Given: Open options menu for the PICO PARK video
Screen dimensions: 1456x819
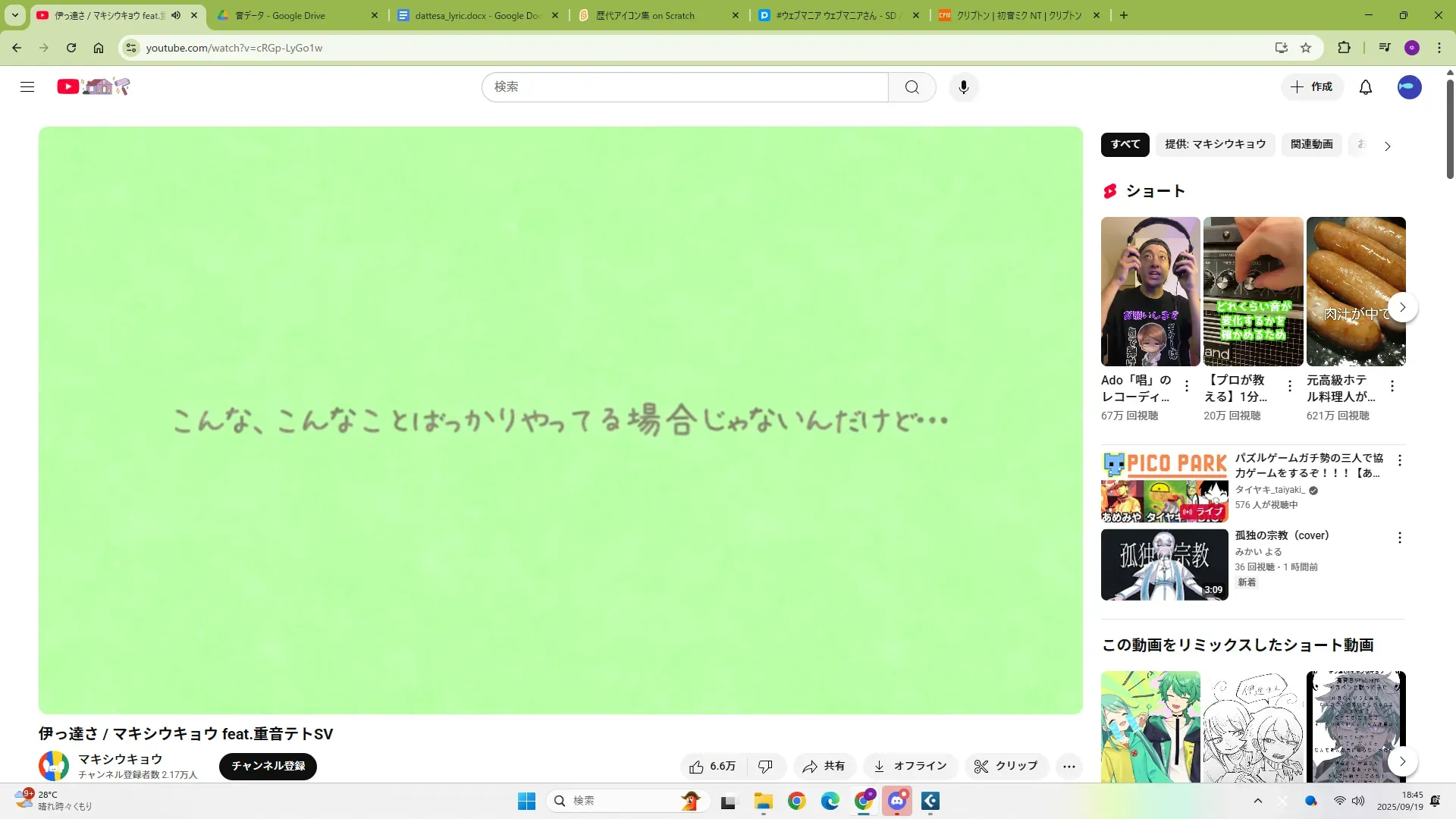Looking at the screenshot, I should [x=1399, y=460].
